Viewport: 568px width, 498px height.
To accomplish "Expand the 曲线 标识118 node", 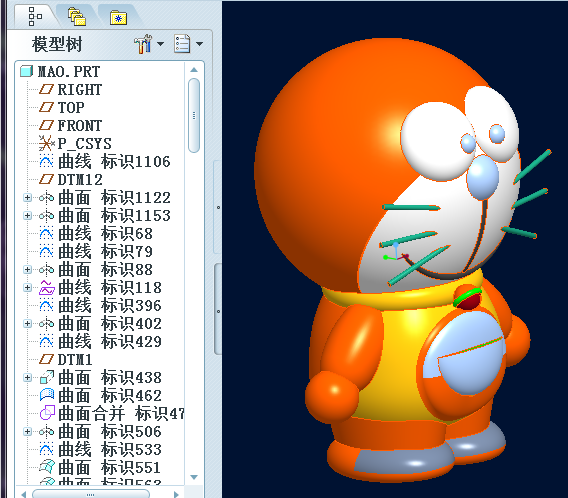I will click(28, 288).
